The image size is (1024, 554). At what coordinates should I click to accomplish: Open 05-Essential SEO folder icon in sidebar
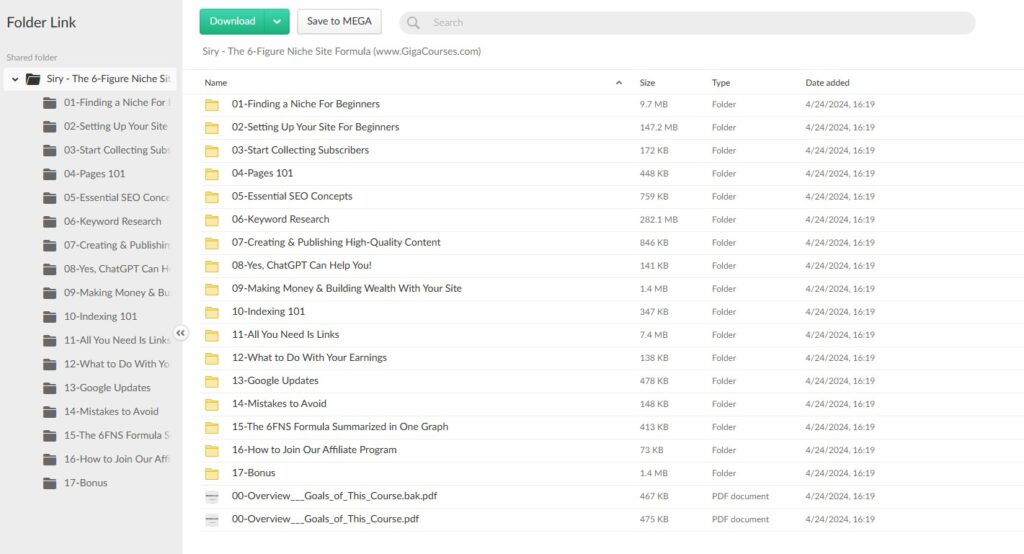click(50, 198)
